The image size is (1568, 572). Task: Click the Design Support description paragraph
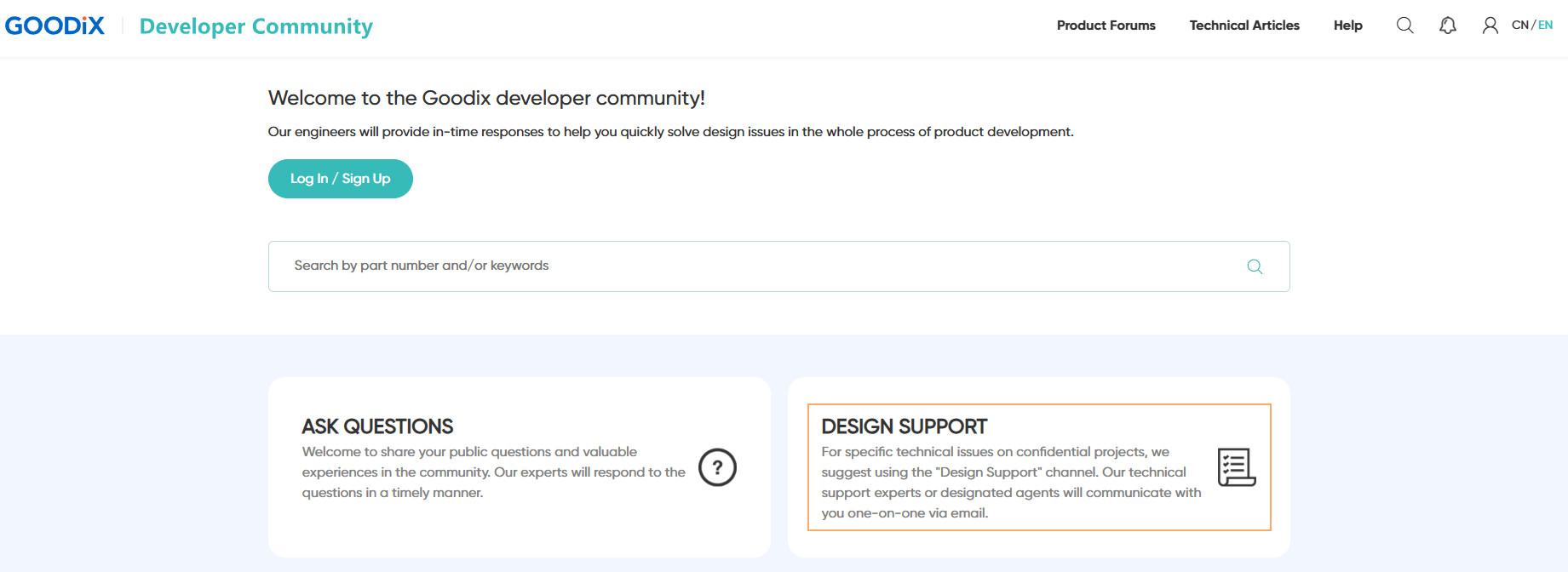pyautogui.click(x=1011, y=483)
